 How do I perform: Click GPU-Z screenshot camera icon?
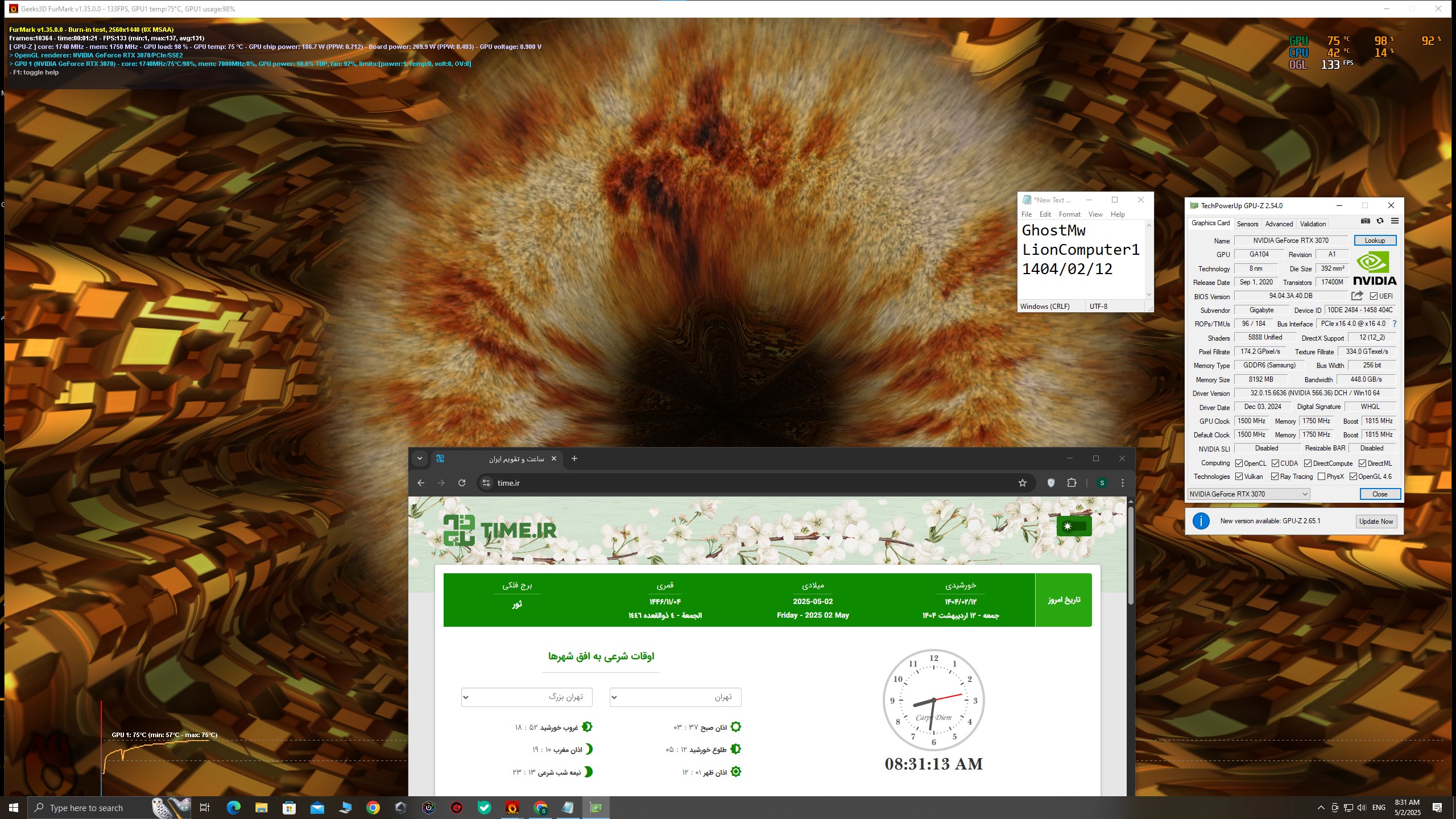tap(1365, 221)
